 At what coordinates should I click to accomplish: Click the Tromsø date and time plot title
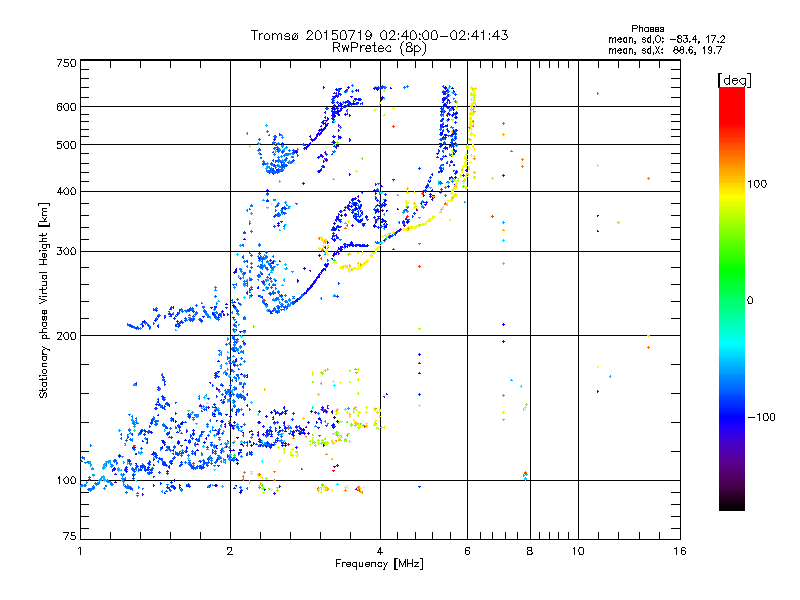click(x=379, y=35)
